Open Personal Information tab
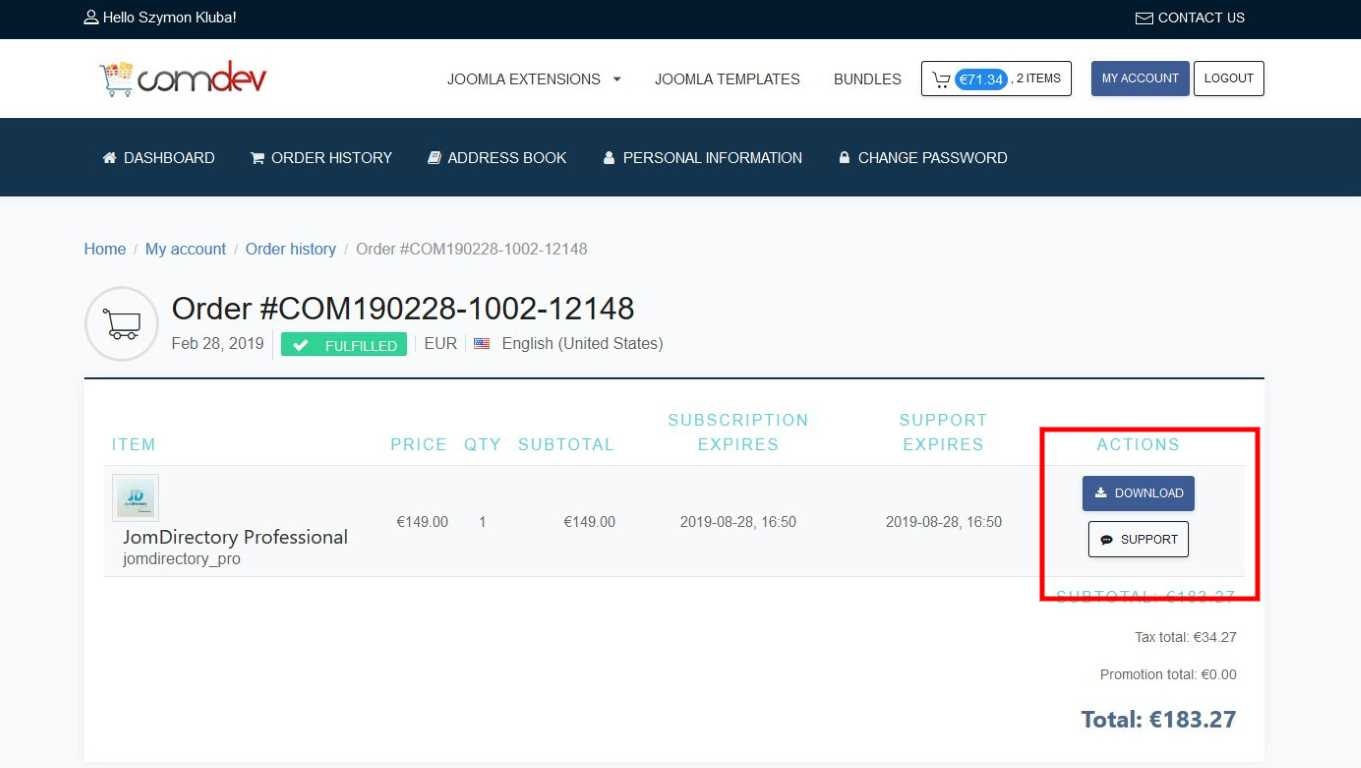 click(x=702, y=158)
